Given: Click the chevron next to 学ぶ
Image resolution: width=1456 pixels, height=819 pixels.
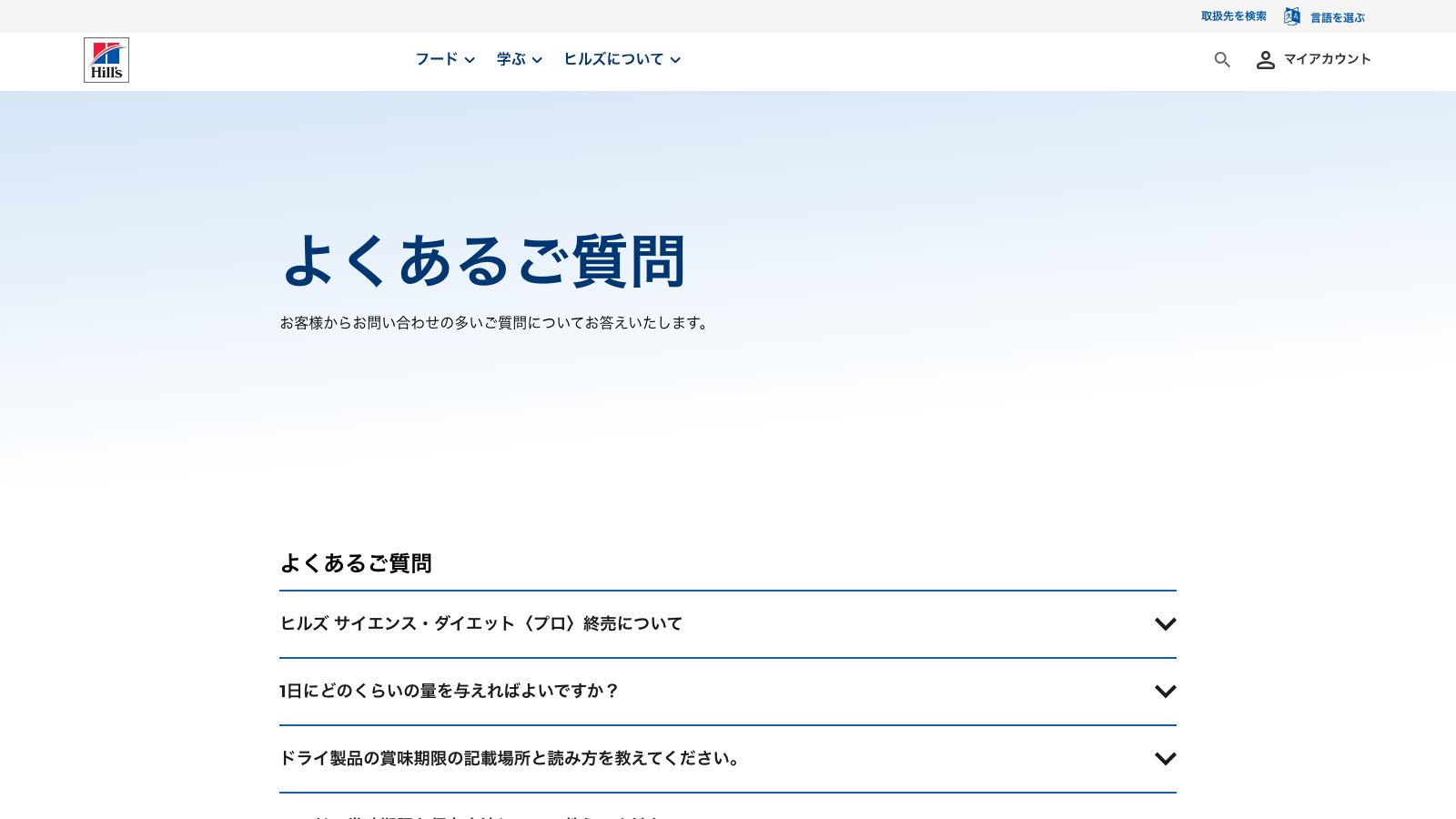Looking at the screenshot, I should 537,60.
